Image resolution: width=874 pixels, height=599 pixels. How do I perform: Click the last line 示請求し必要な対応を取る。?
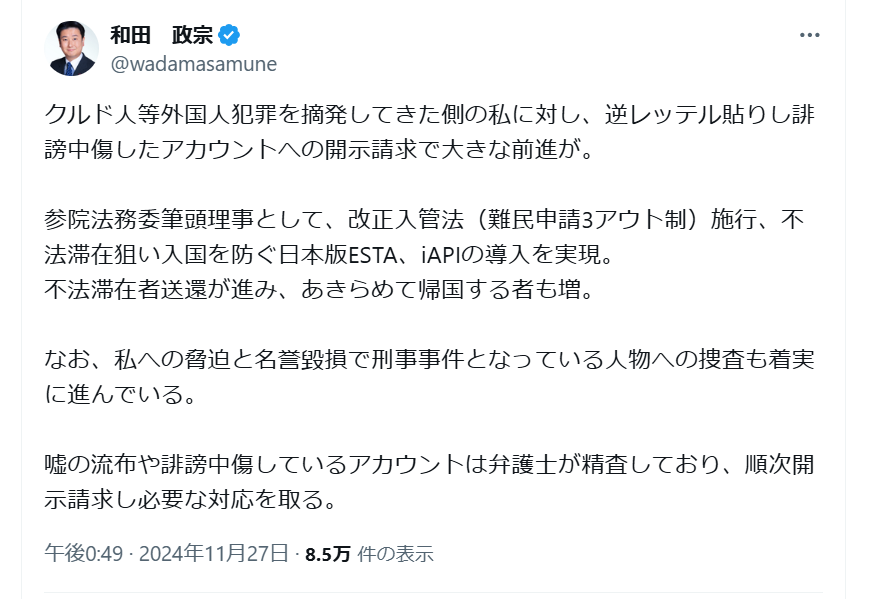click(x=191, y=500)
